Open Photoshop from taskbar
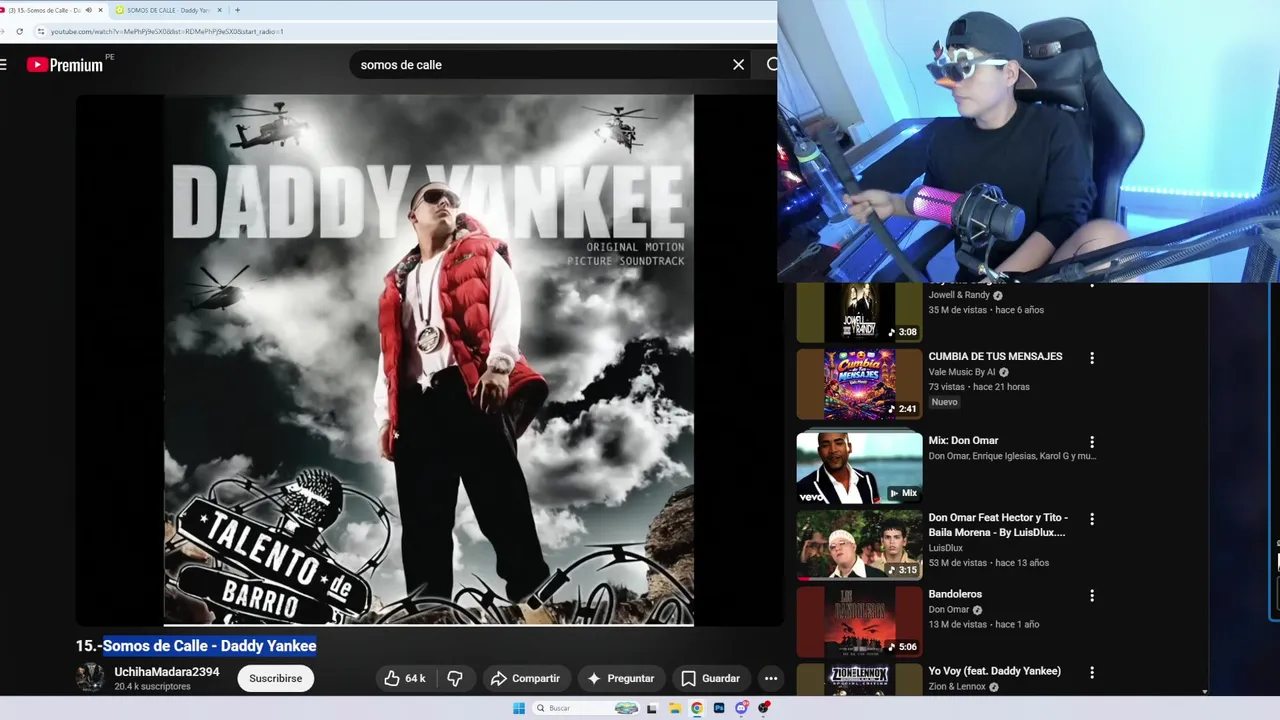1280x720 pixels. click(719, 708)
